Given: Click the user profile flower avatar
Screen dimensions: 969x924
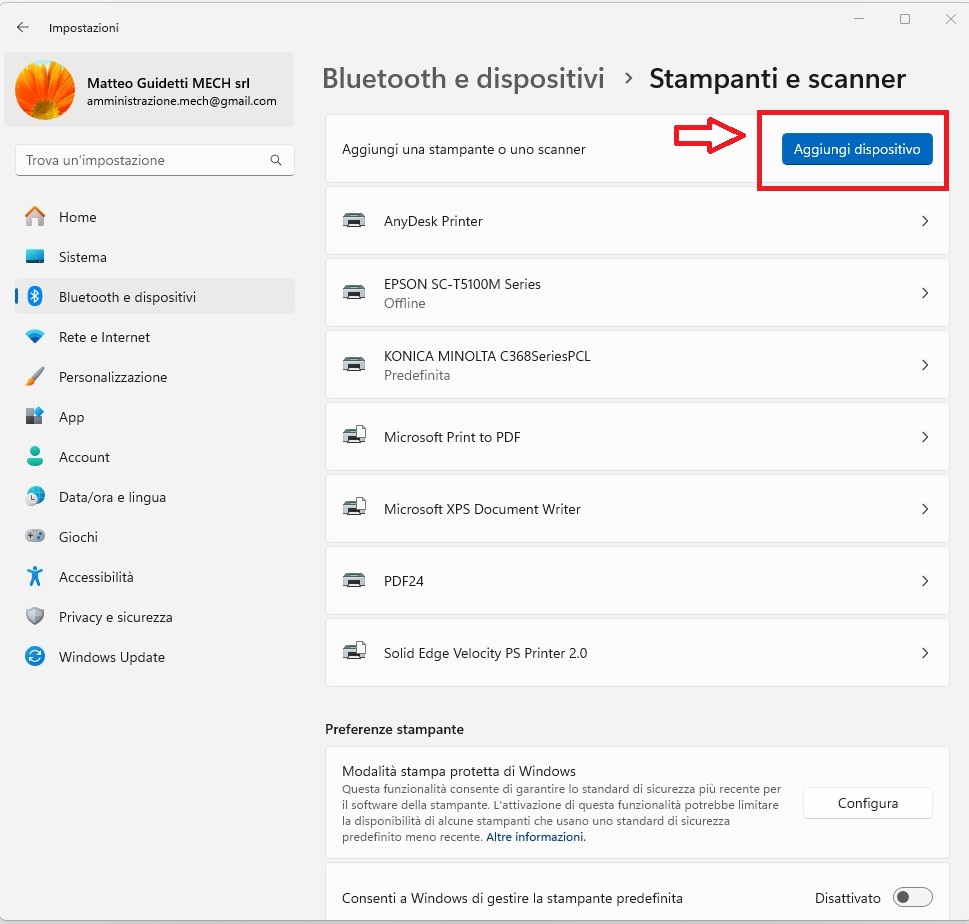Looking at the screenshot, I should (45, 90).
